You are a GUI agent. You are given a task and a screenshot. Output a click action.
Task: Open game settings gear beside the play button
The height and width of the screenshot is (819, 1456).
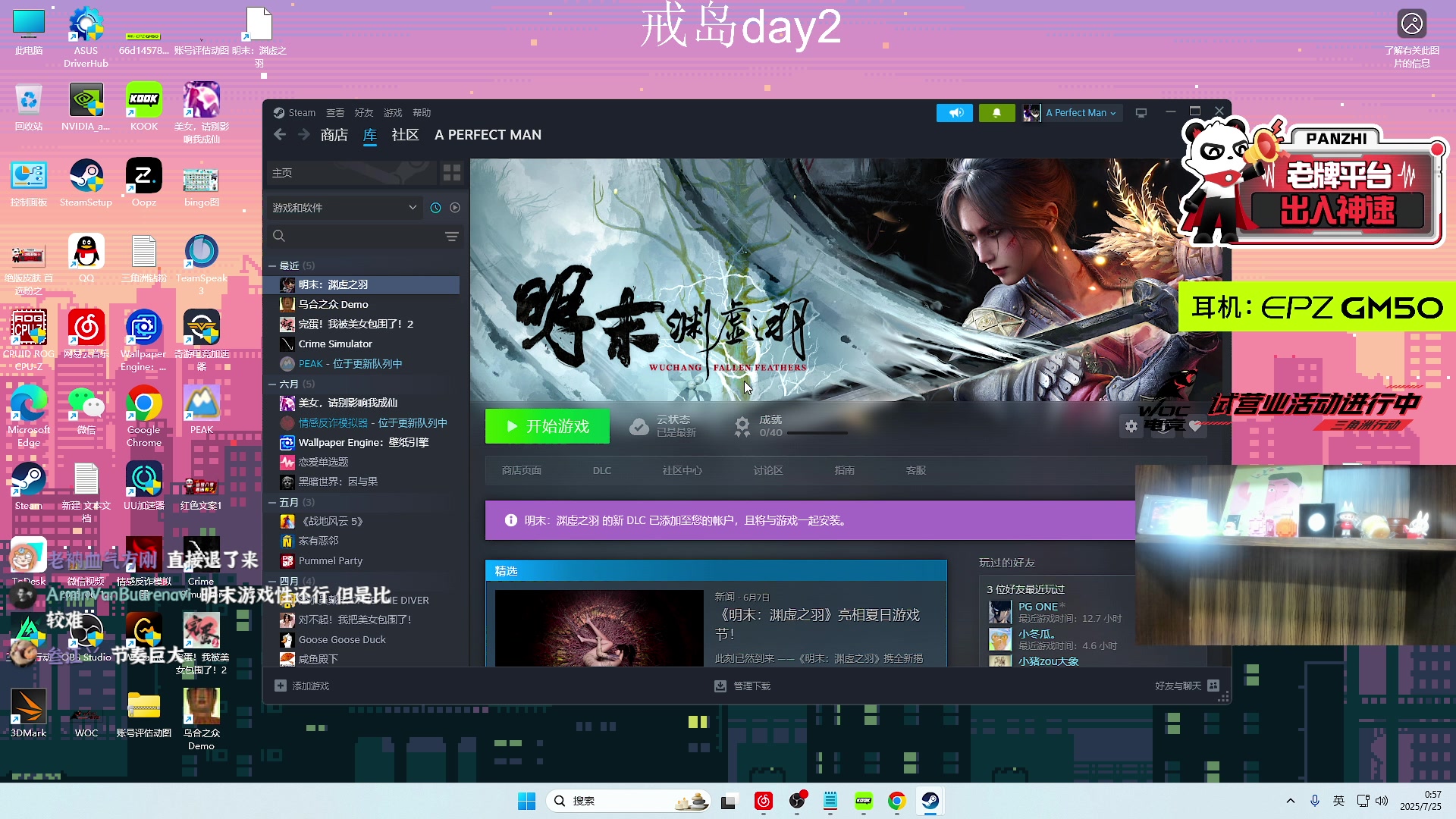(x=1131, y=426)
